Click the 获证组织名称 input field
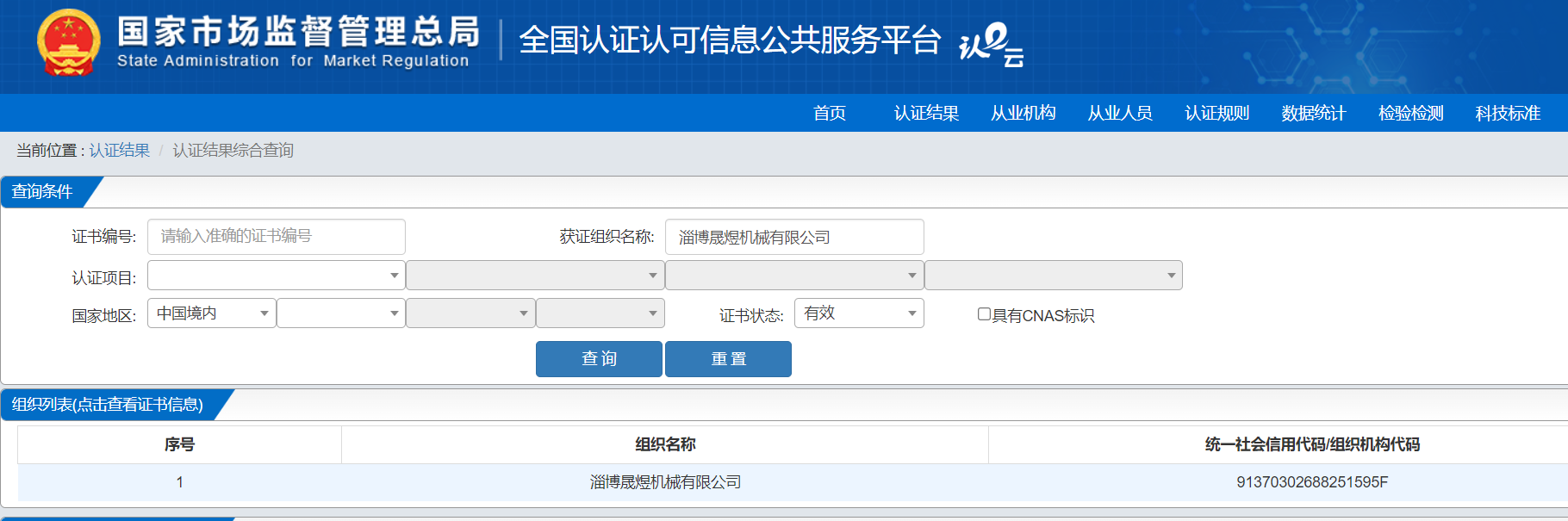 (794, 237)
